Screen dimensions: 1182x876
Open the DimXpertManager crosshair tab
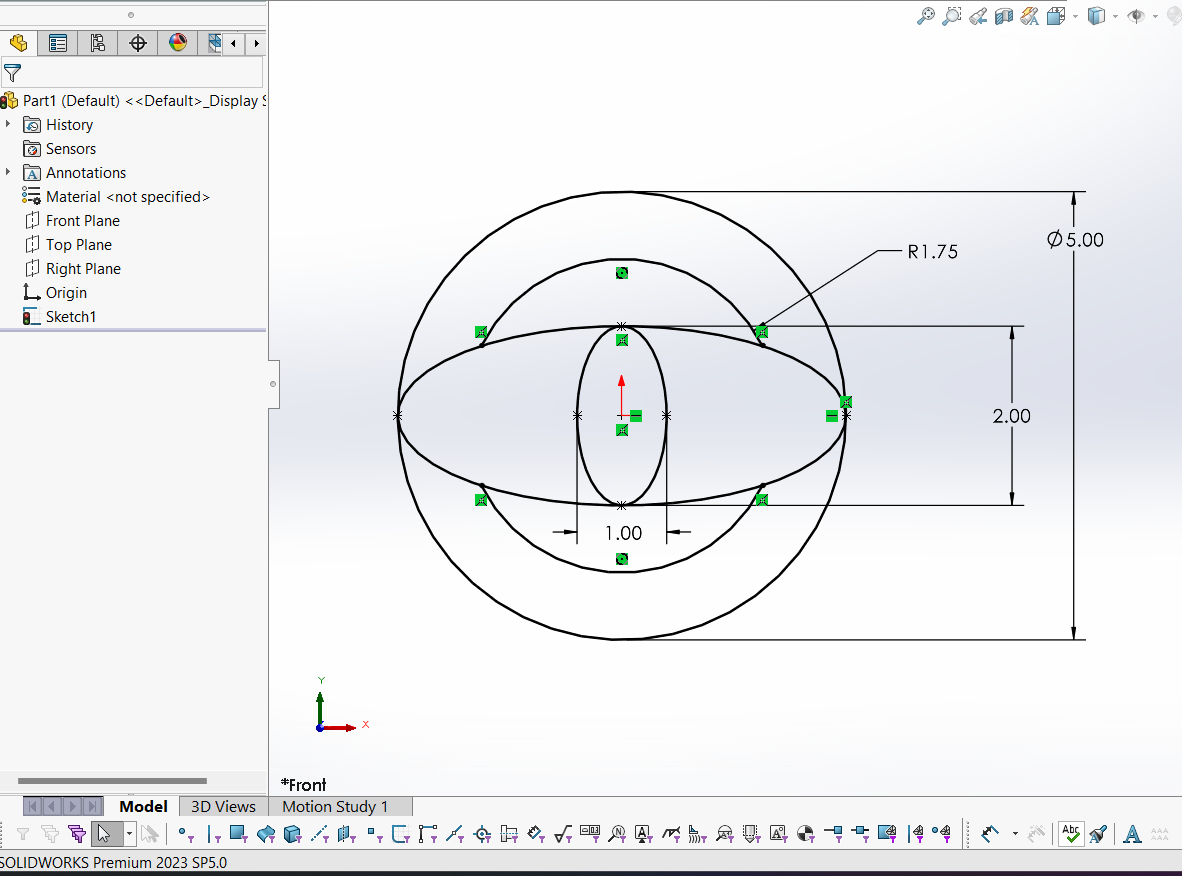click(x=137, y=43)
